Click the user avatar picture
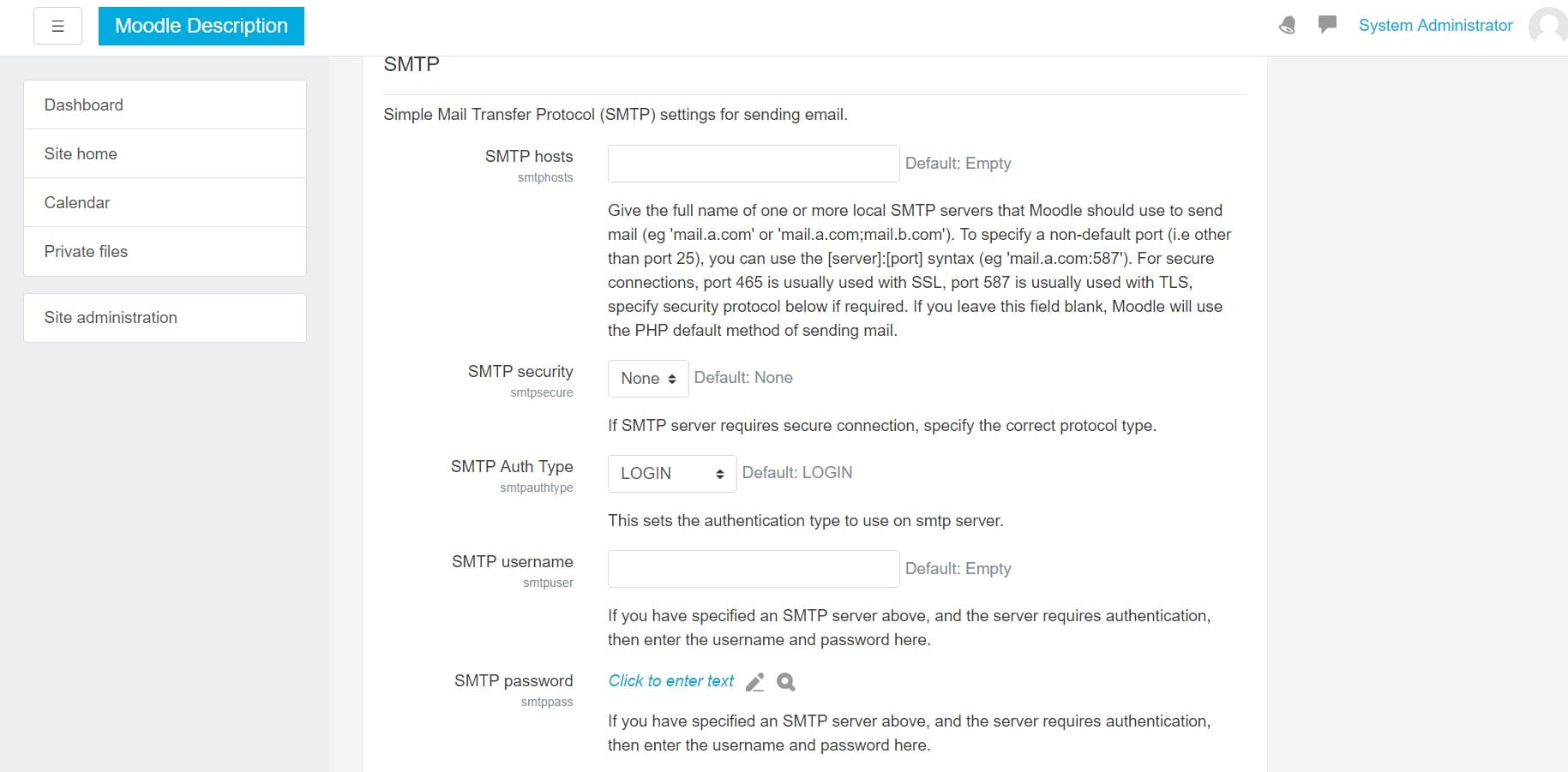The width and height of the screenshot is (1568, 772). [1548, 26]
